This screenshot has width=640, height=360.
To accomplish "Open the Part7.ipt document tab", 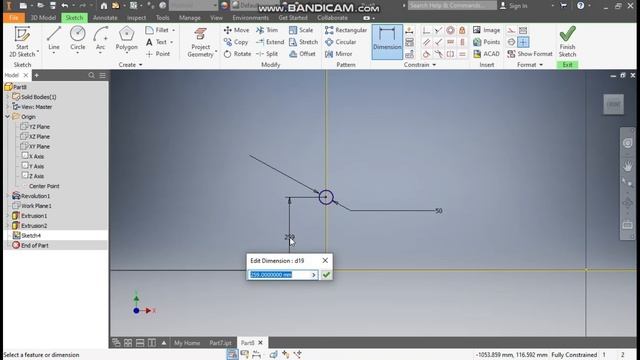I will [x=220, y=343].
